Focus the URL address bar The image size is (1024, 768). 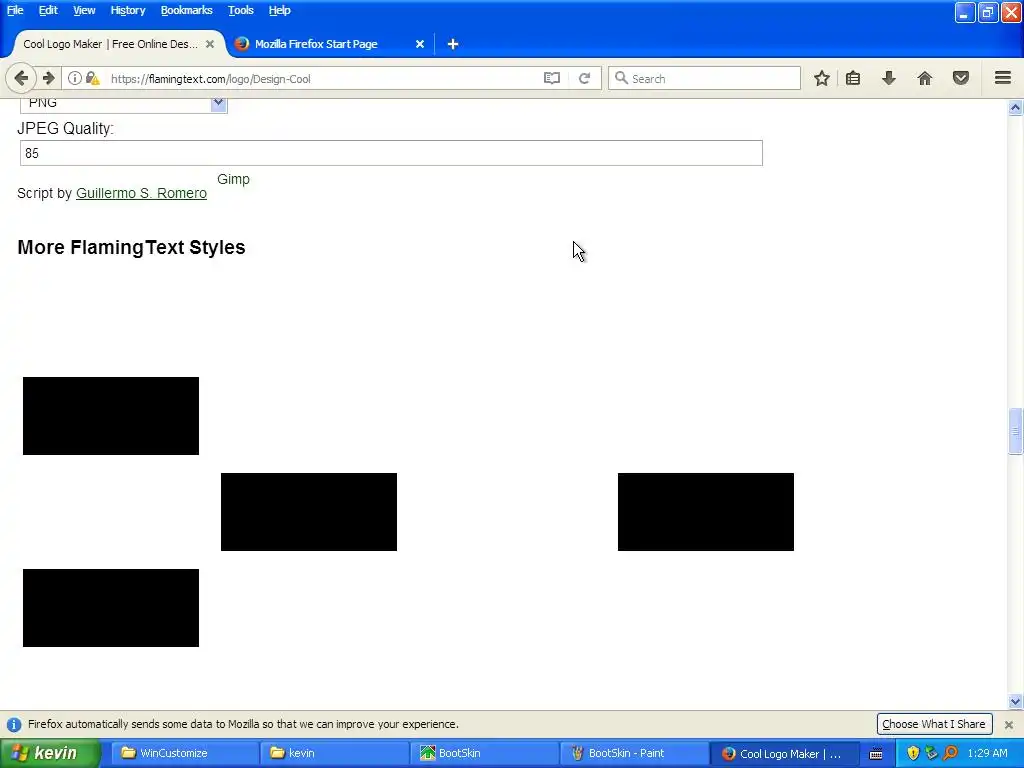(323, 78)
